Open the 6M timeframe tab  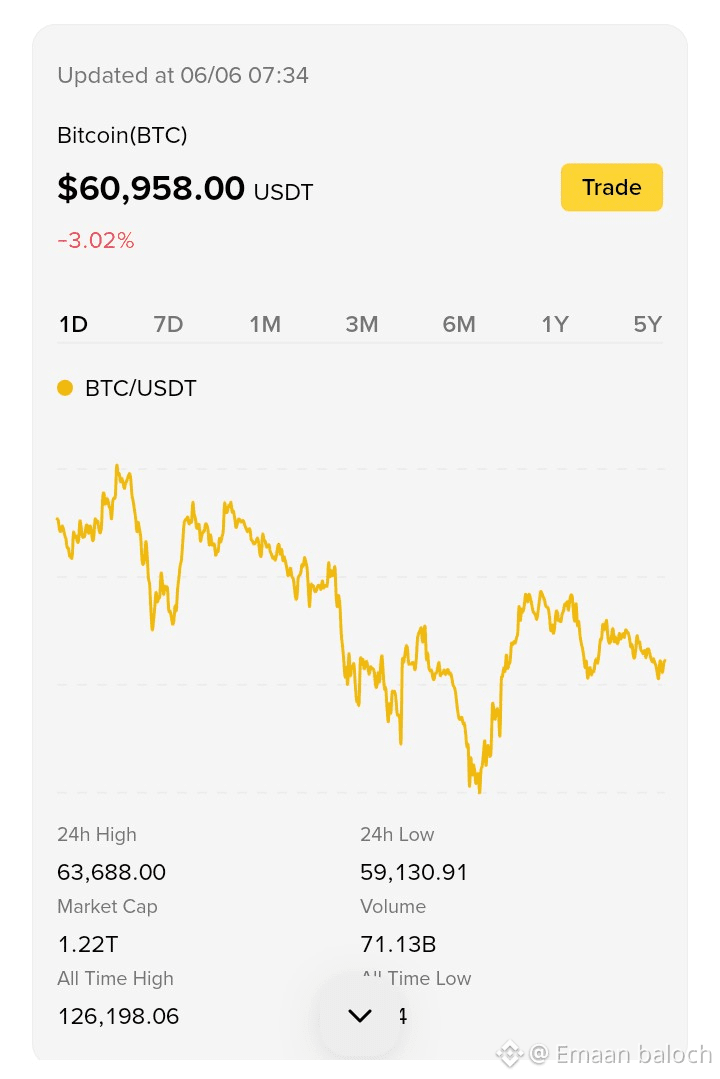coord(458,324)
